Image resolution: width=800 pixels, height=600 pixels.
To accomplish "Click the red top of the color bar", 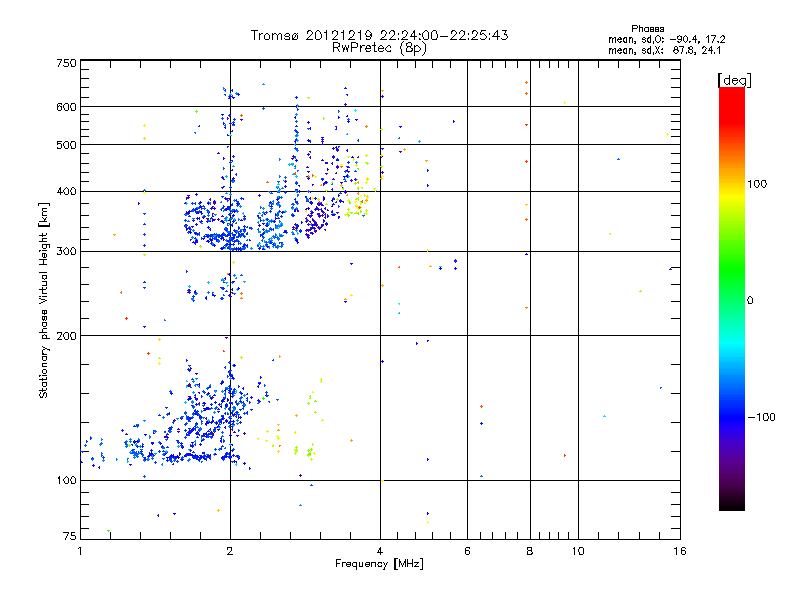I will click(732, 98).
